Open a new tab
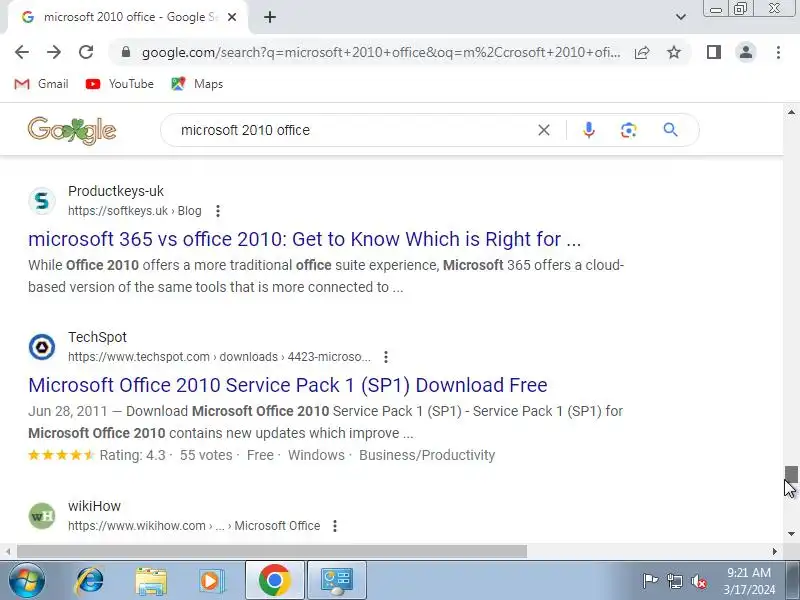800x600 pixels. [270, 17]
